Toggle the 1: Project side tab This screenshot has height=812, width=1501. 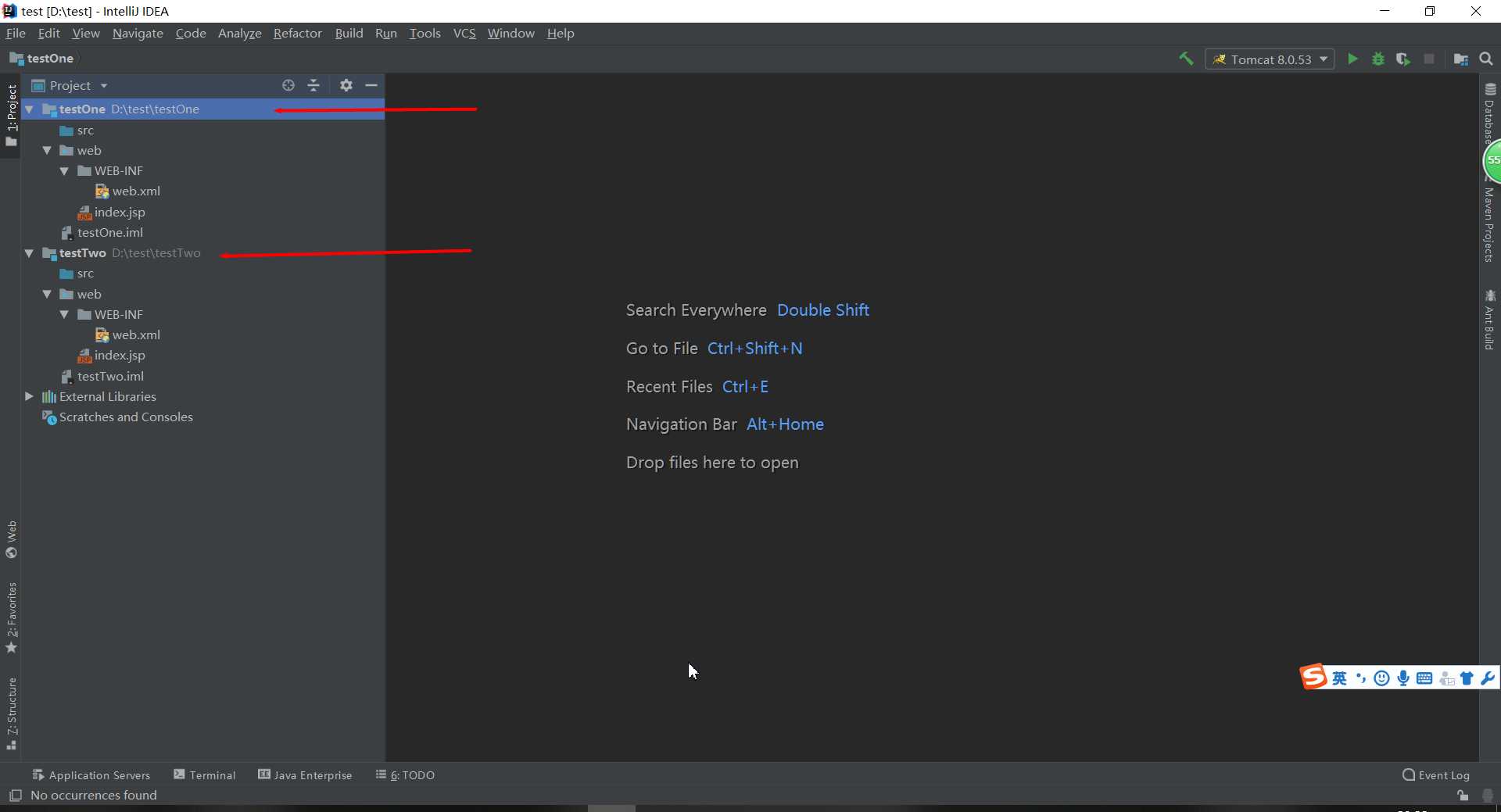(x=11, y=116)
